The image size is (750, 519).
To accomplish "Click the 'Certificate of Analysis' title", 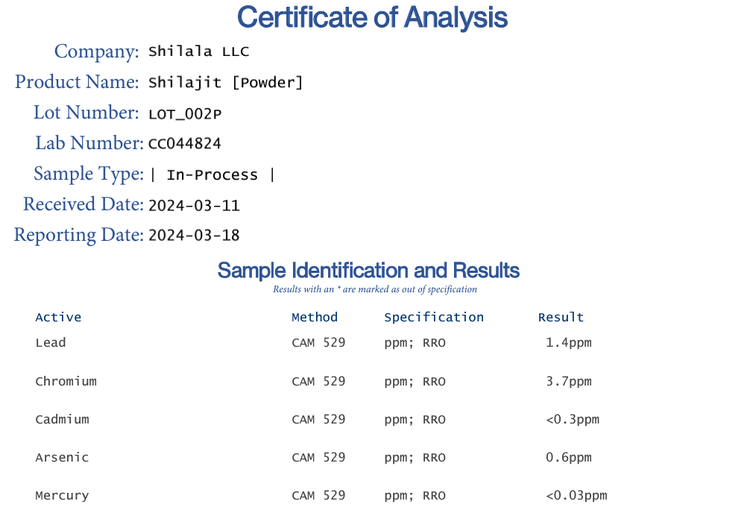I will [372, 18].
